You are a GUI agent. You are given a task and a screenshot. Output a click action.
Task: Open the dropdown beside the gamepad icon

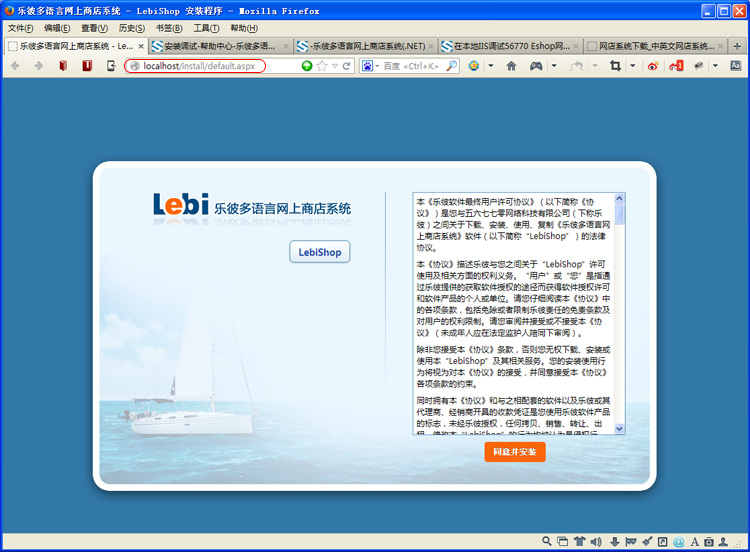(554, 66)
